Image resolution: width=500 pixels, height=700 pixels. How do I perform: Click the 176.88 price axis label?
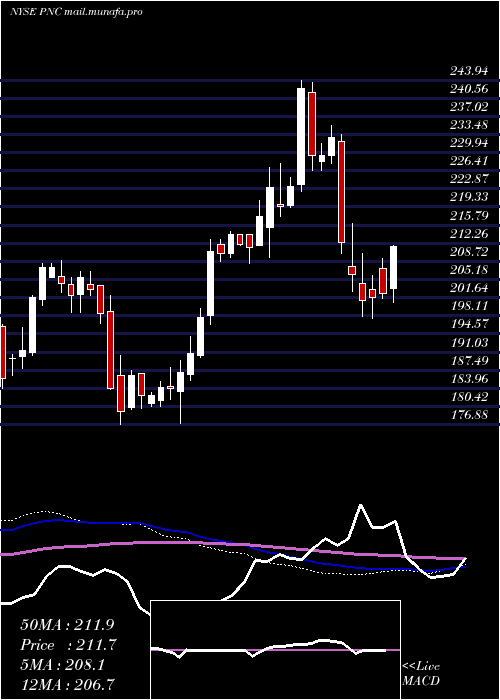pyautogui.click(x=468, y=415)
